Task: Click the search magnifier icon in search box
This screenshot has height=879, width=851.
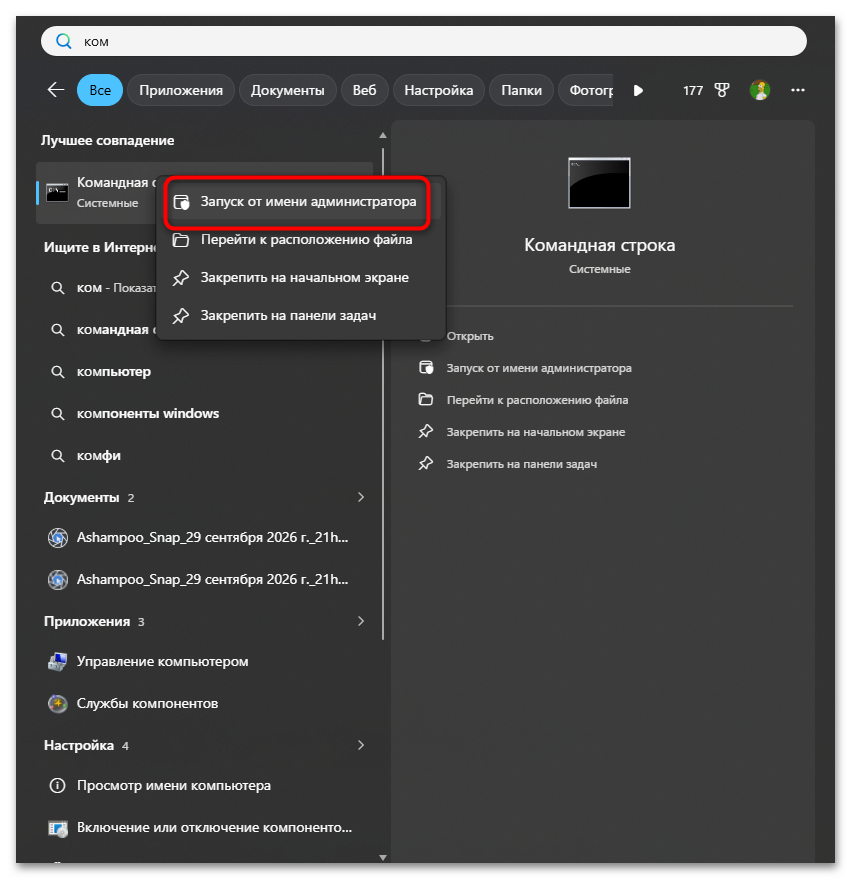Action: pos(63,41)
